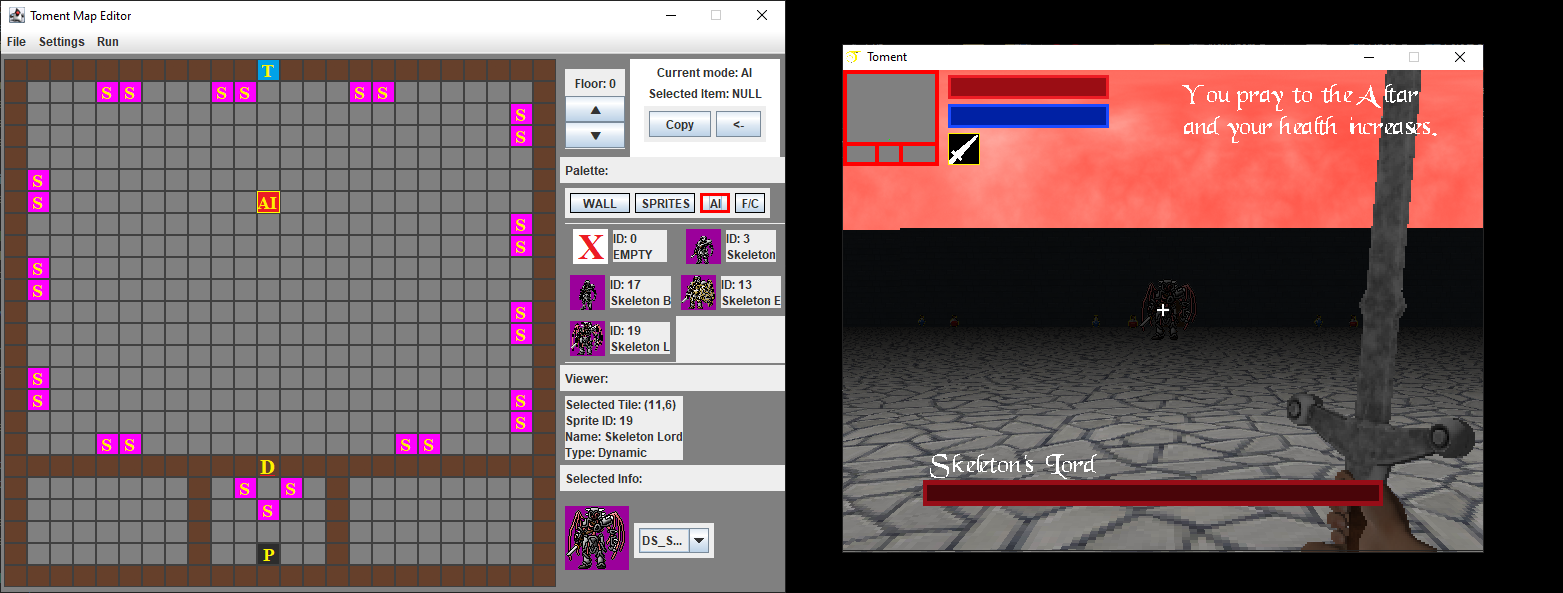Viewport: 1563px width, 593px height.
Task: Switch palette to AI mode
Action: point(715,203)
